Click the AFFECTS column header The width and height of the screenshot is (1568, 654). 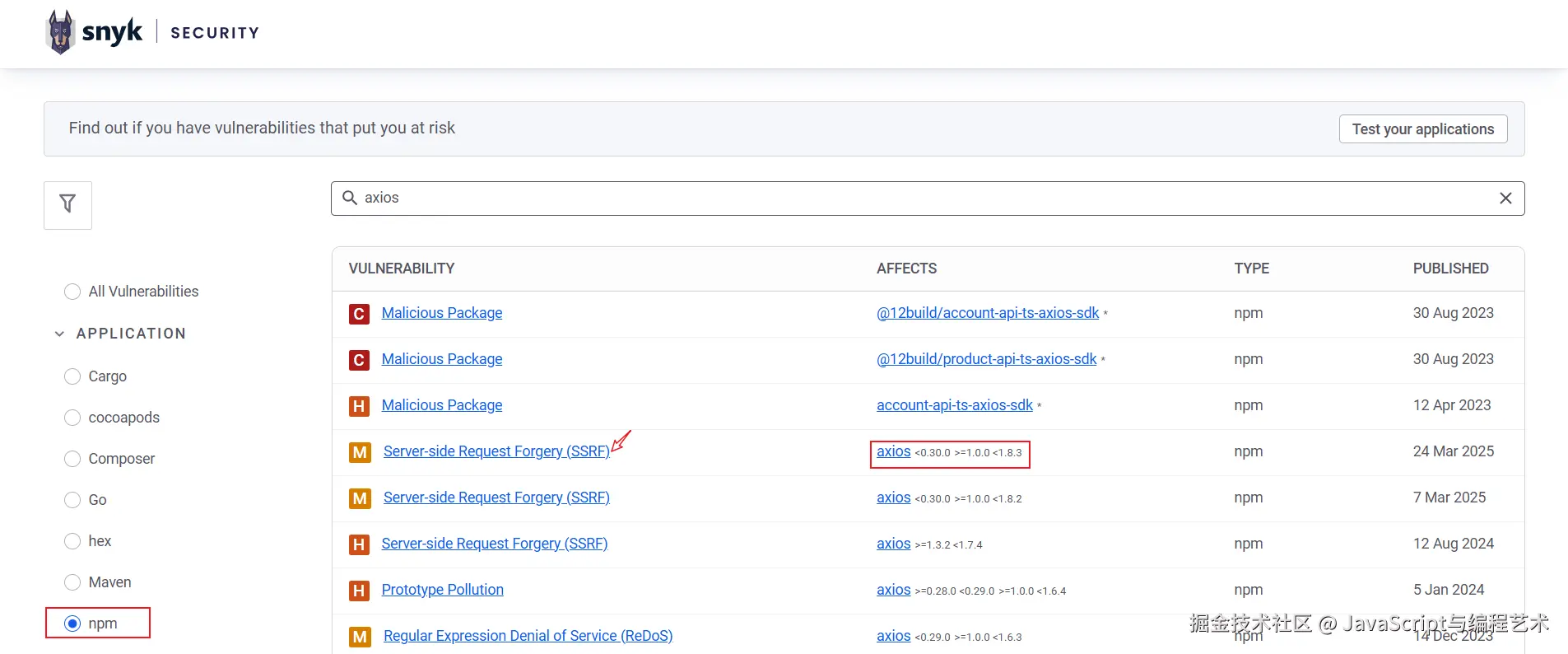coord(907,269)
